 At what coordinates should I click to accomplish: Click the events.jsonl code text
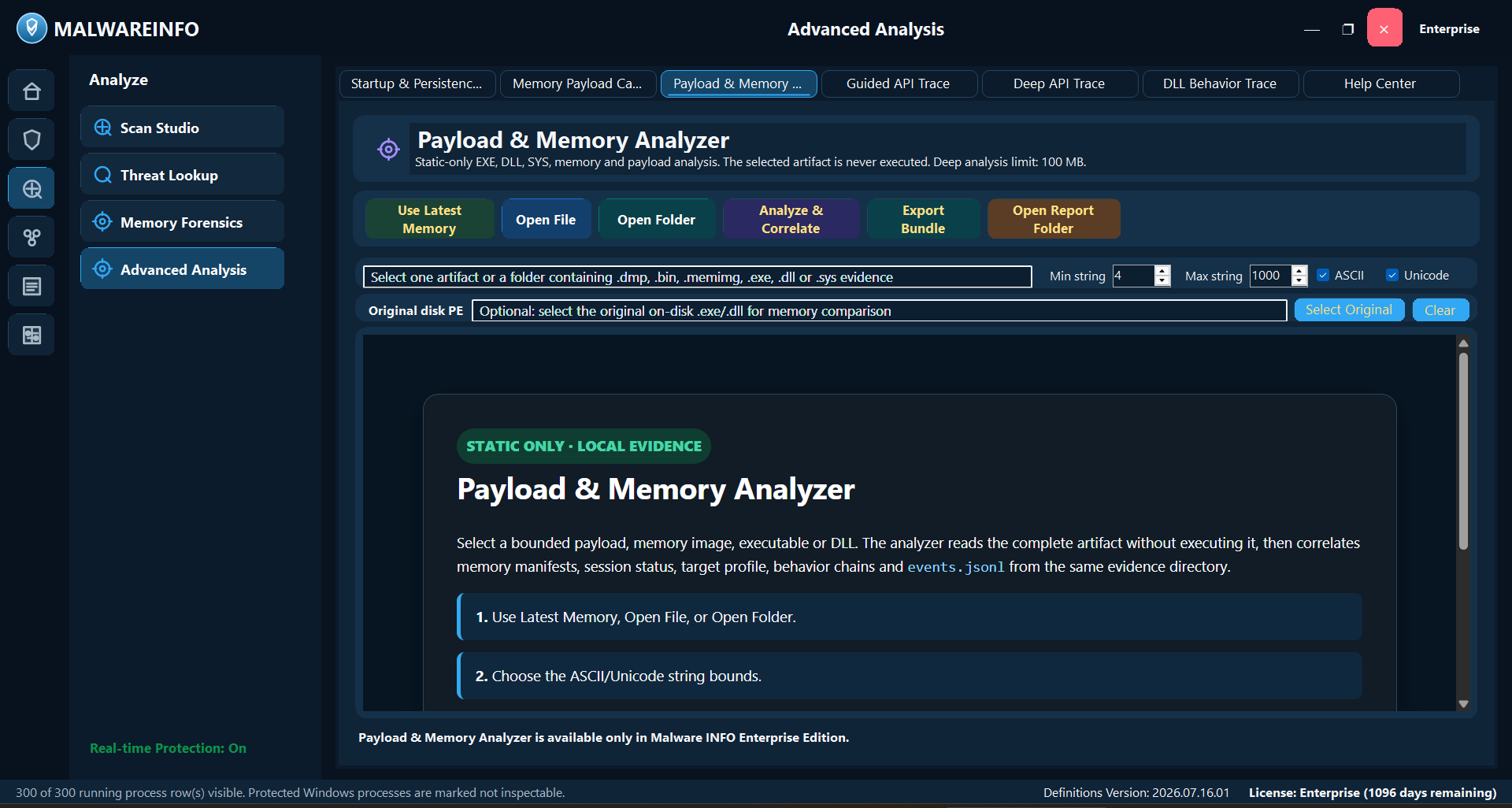click(x=956, y=567)
